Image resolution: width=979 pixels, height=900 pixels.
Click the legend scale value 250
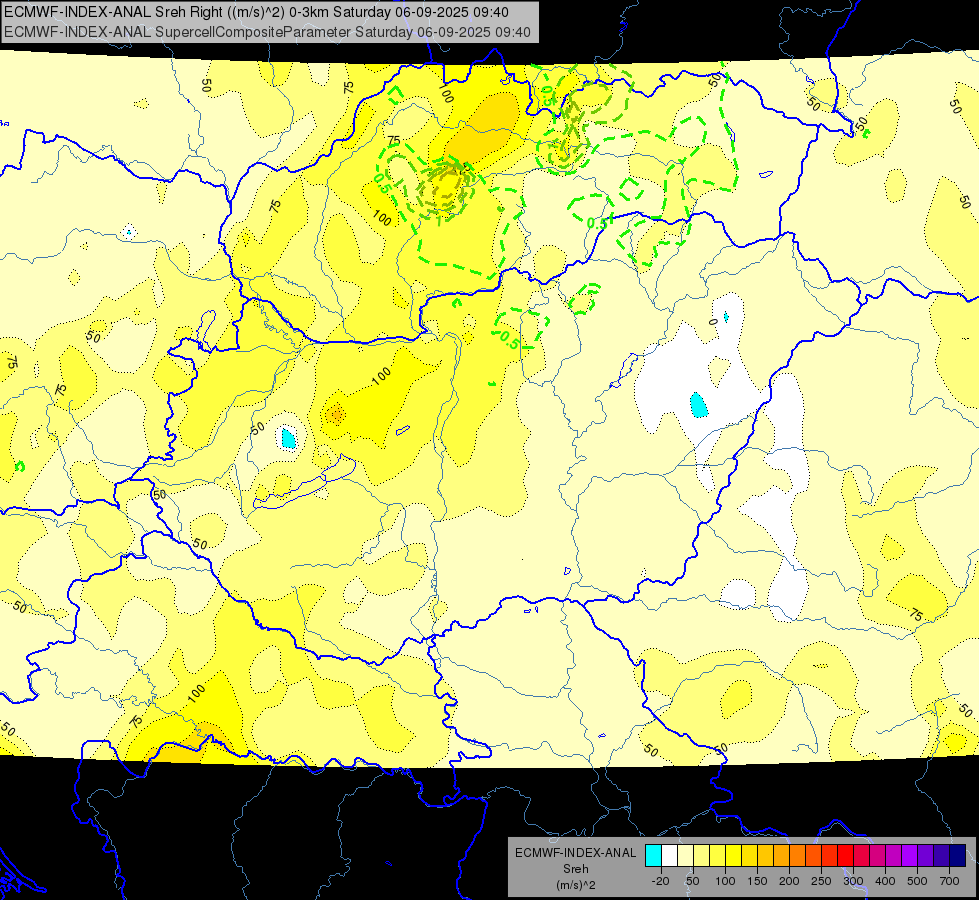(821, 881)
